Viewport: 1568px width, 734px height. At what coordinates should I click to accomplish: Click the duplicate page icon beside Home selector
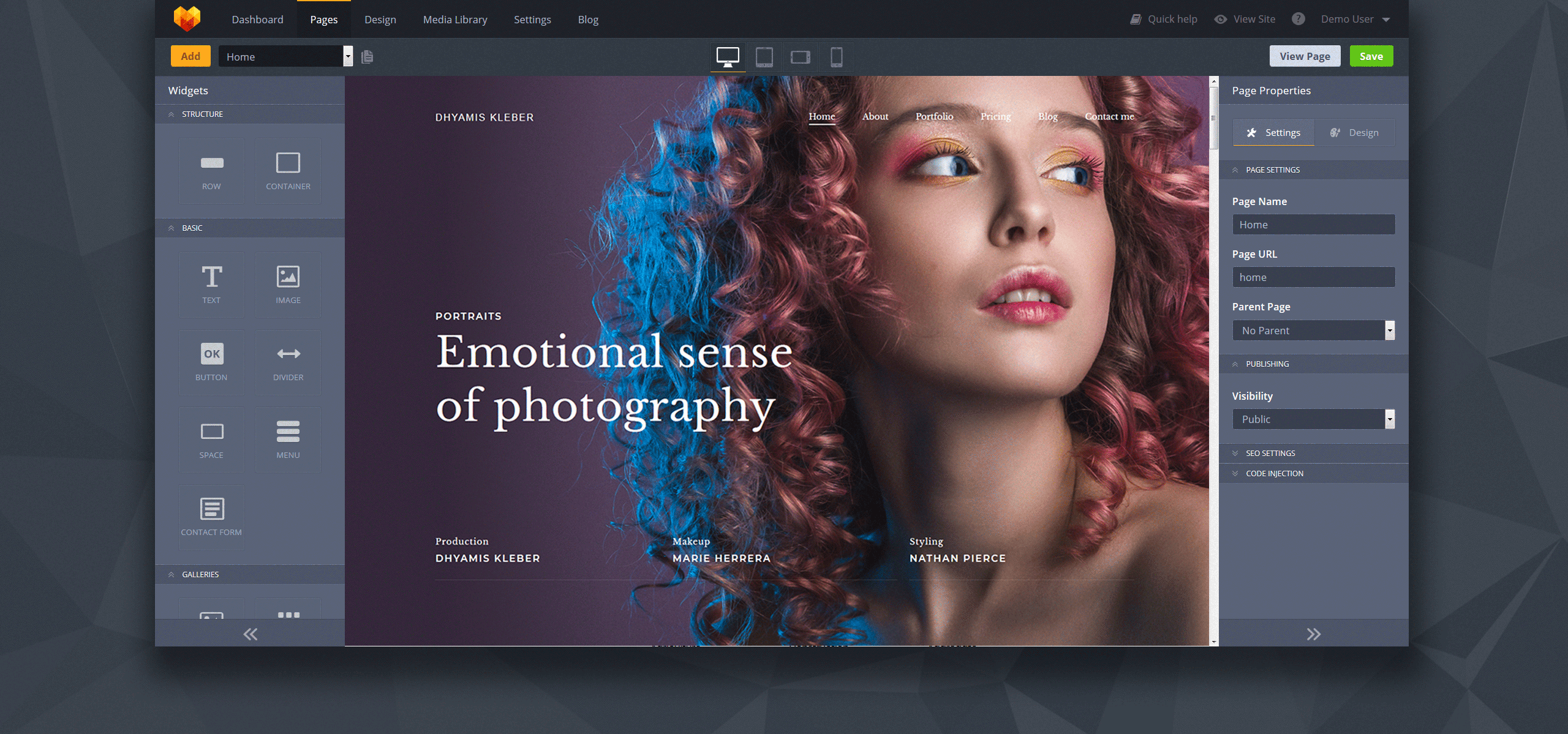tap(367, 57)
